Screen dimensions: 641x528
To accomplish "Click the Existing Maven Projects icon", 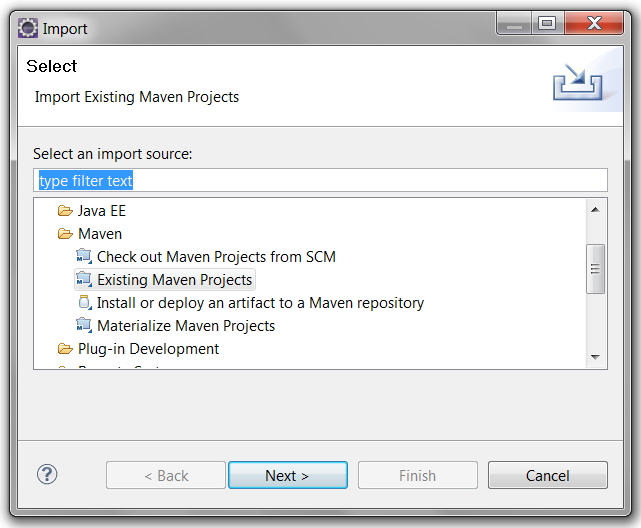I will (x=84, y=279).
